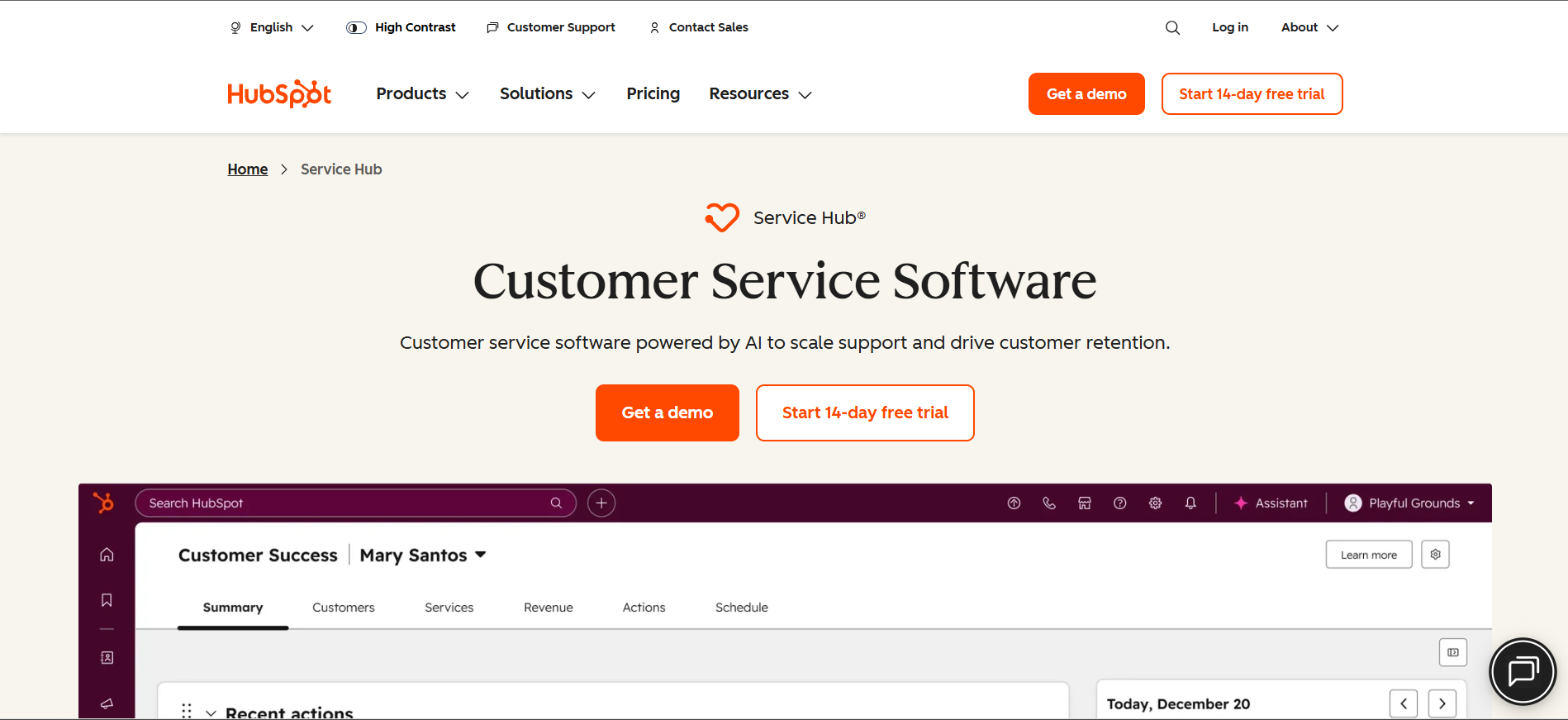
Task: Open Customer Support link
Action: click(551, 27)
